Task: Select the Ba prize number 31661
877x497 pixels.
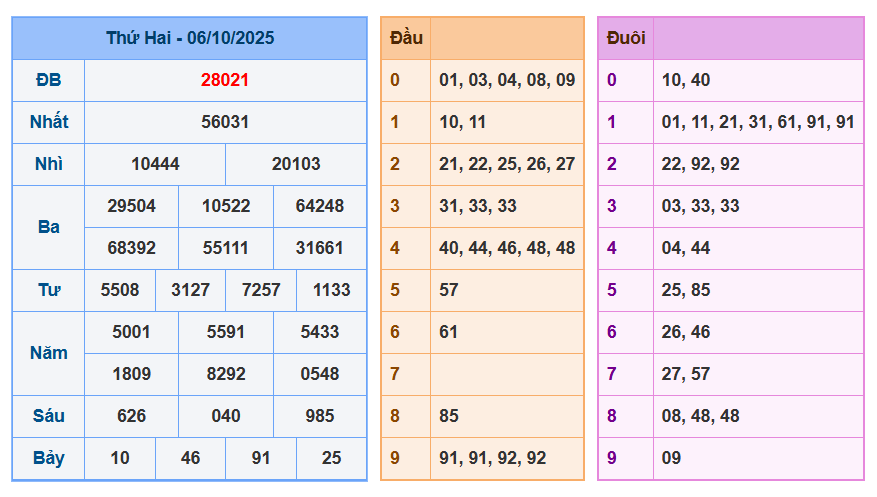Action: coord(320,248)
